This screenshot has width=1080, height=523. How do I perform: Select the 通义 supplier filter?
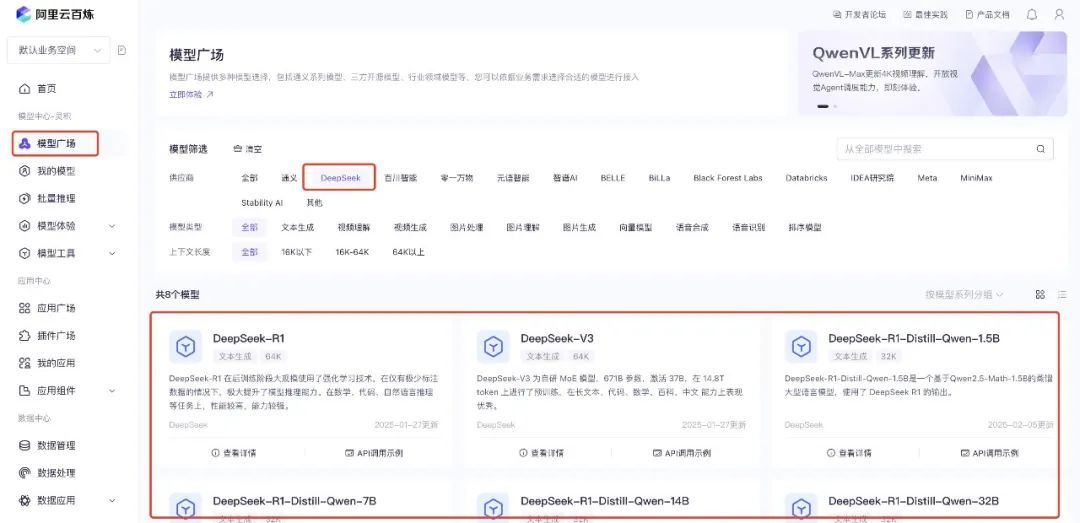click(x=289, y=178)
